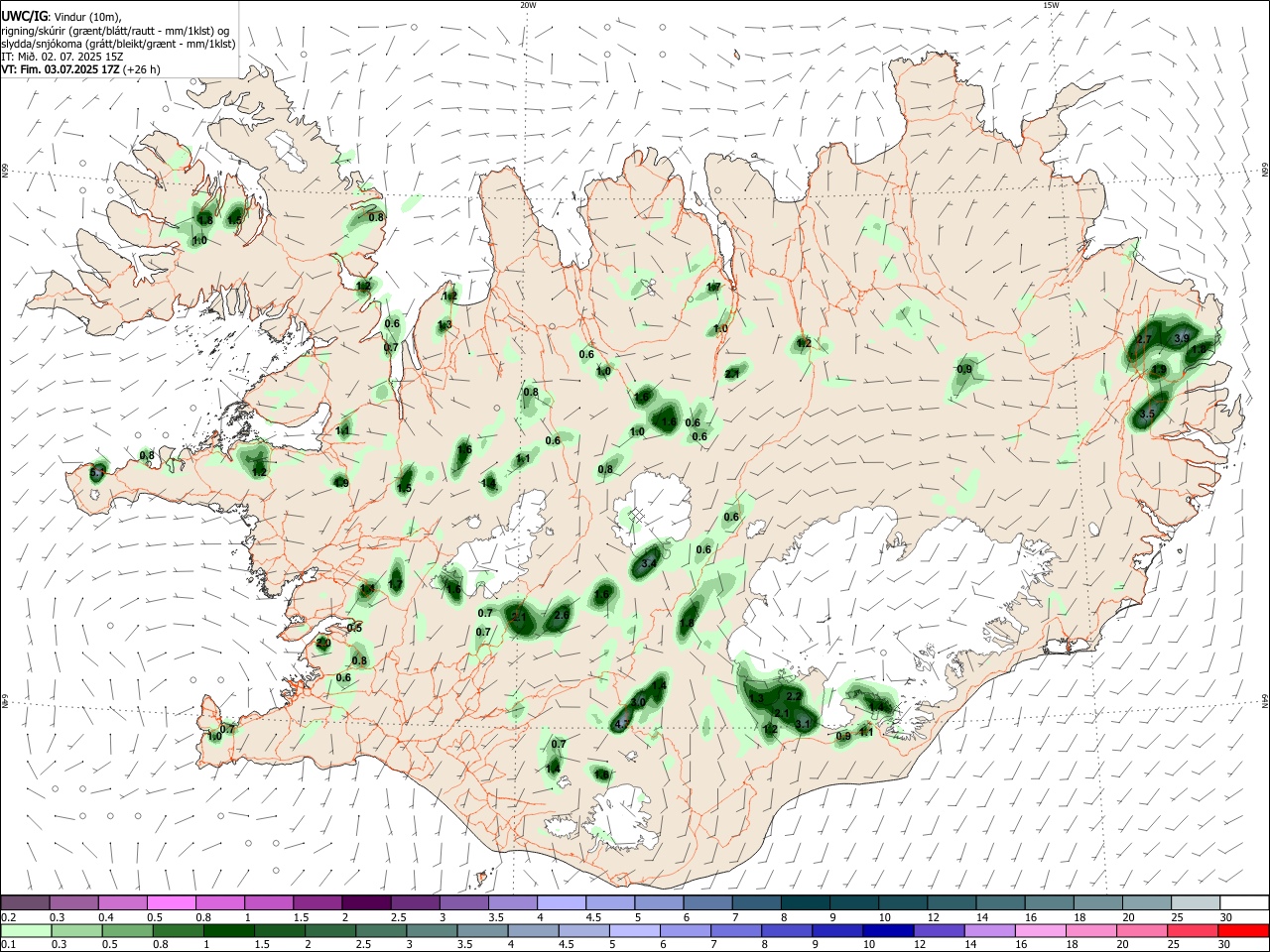The width and height of the screenshot is (1270, 952).
Task: Pick the white 30 swatch in upper legend
Action: pos(1244,902)
